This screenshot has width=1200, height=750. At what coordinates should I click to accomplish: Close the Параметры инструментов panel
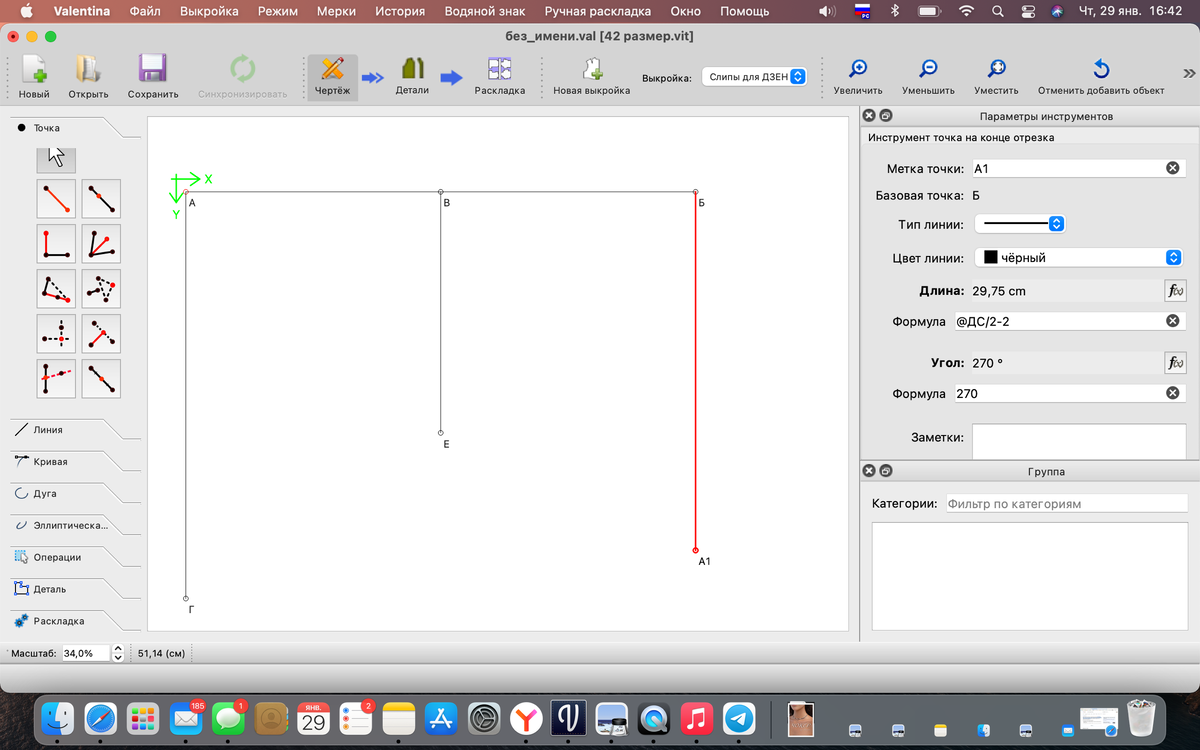pos(869,116)
